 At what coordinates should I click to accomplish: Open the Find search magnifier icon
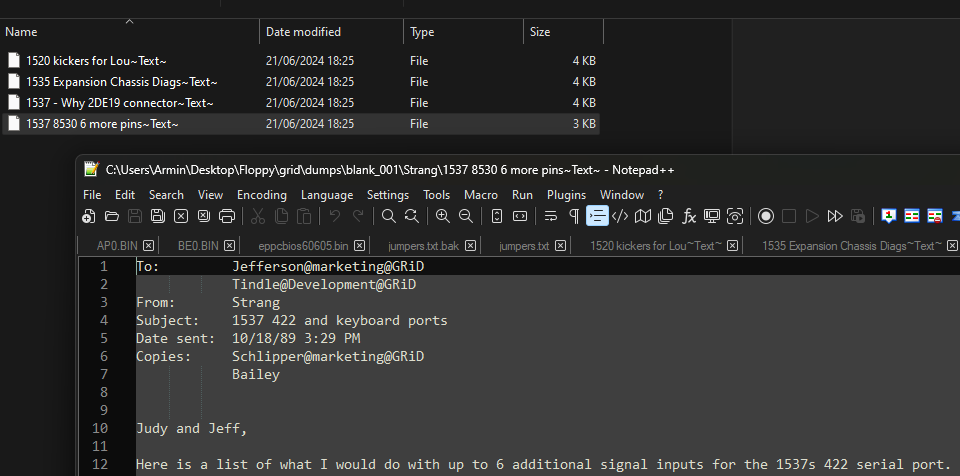coord(389,216)
